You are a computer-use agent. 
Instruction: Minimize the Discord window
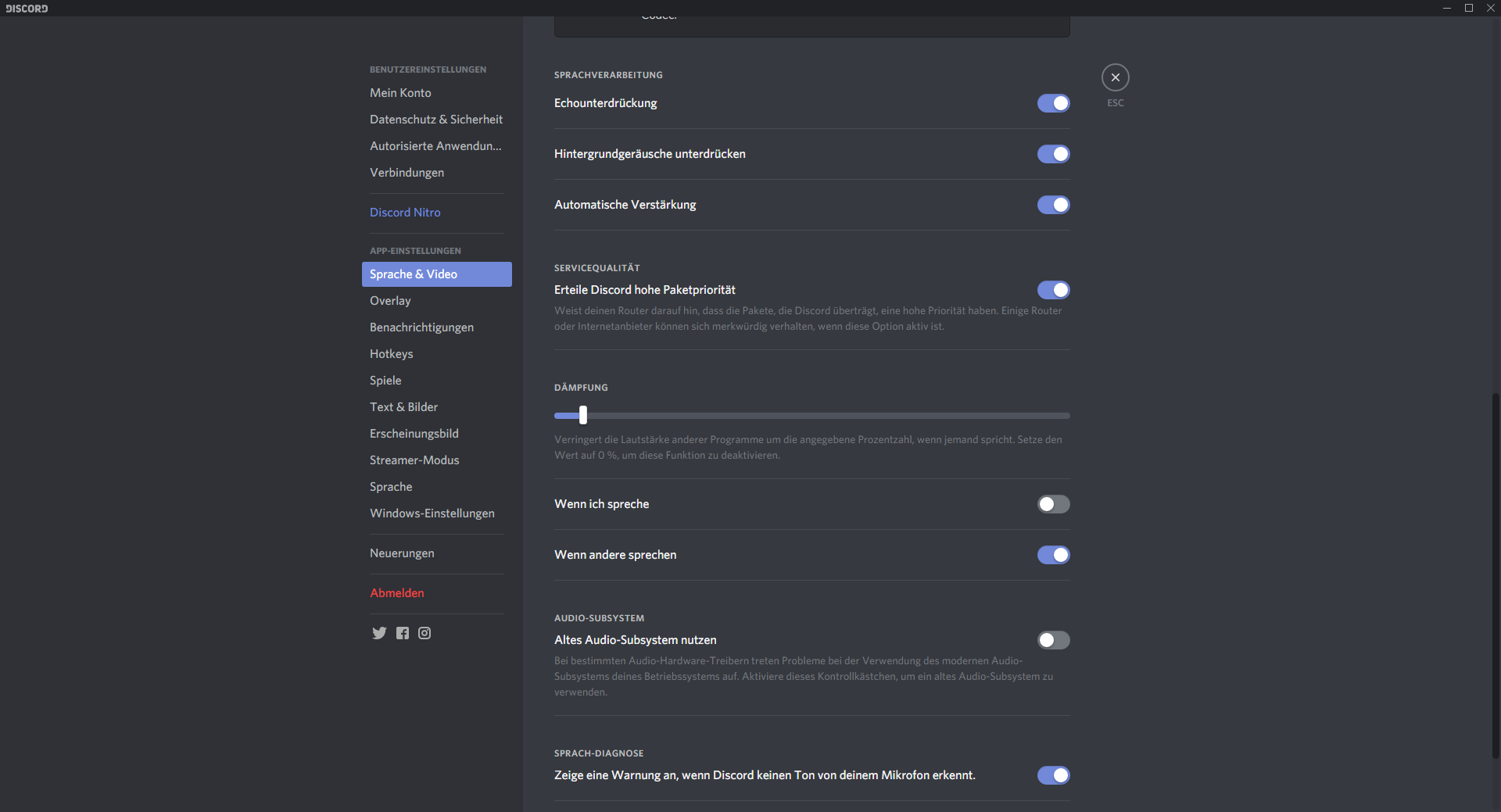click(x=1447, y=8)
